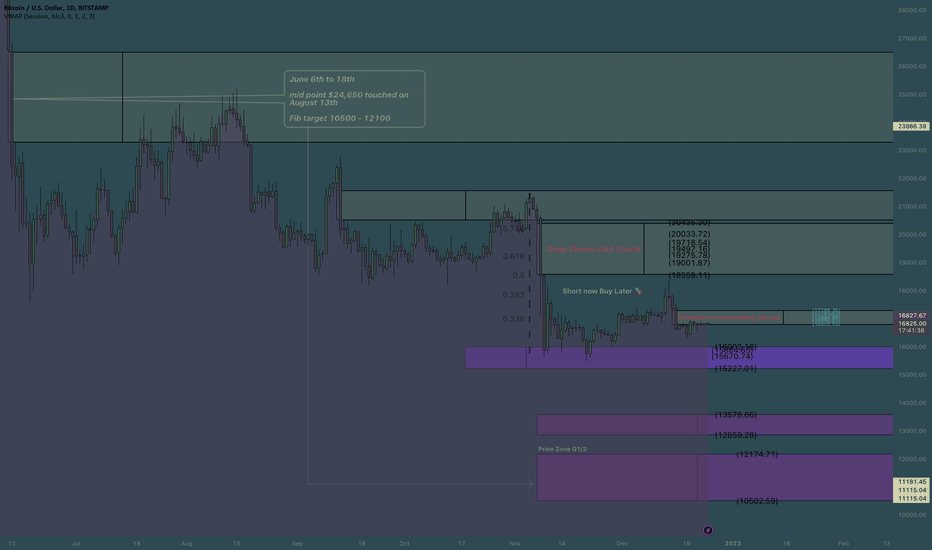Select the 0.382 Fibonacci level label
932x550 pixels.
tap(514, 295)
